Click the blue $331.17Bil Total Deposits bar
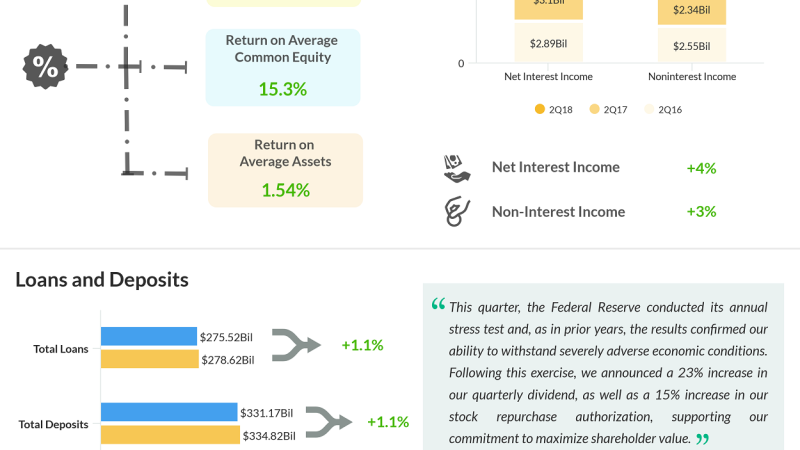 [x=169, y=412]
